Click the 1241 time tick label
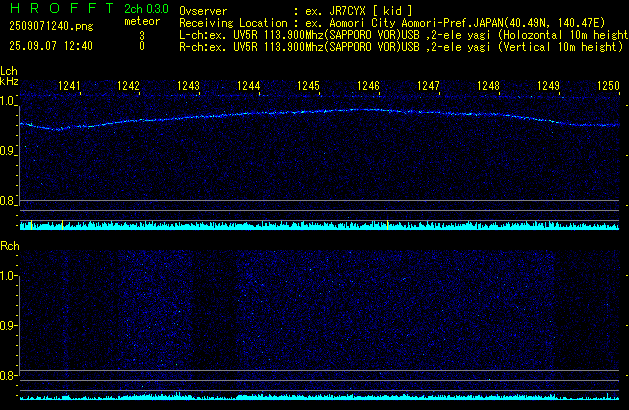The height and width of the screenshot is (410, 629). click(x=69, y=86)
